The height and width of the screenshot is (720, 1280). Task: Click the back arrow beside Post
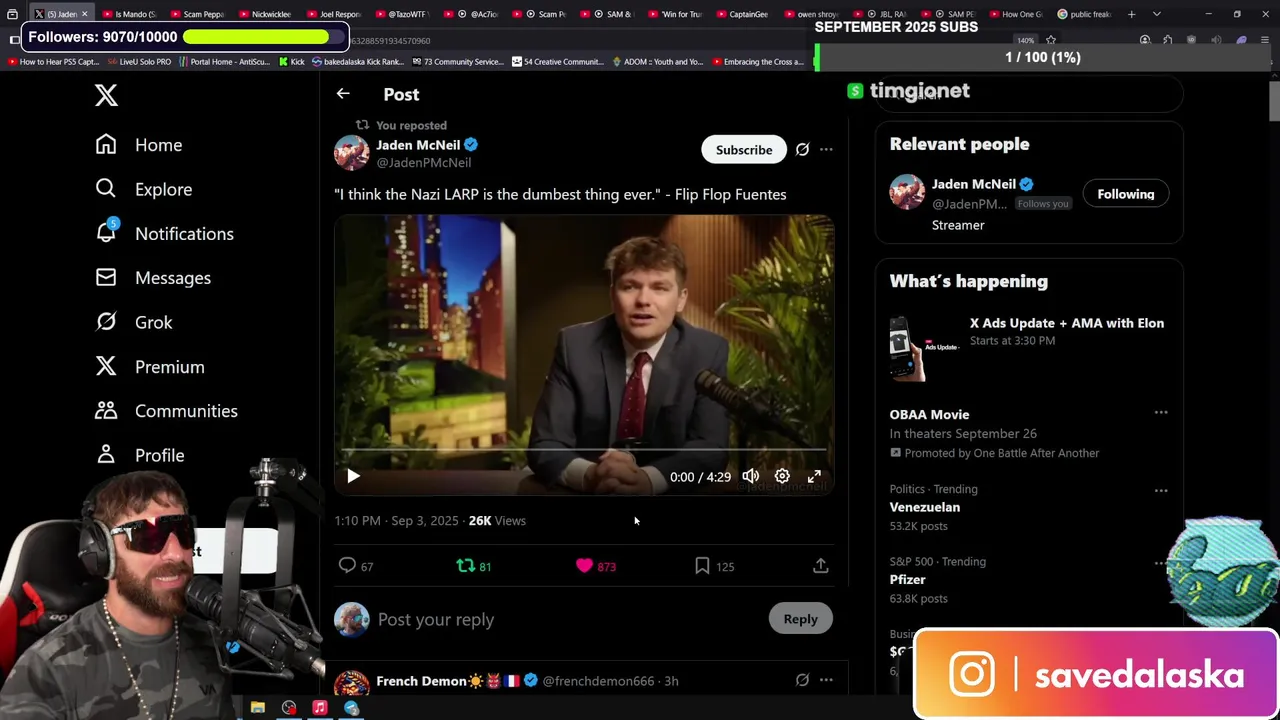[343, 93]
